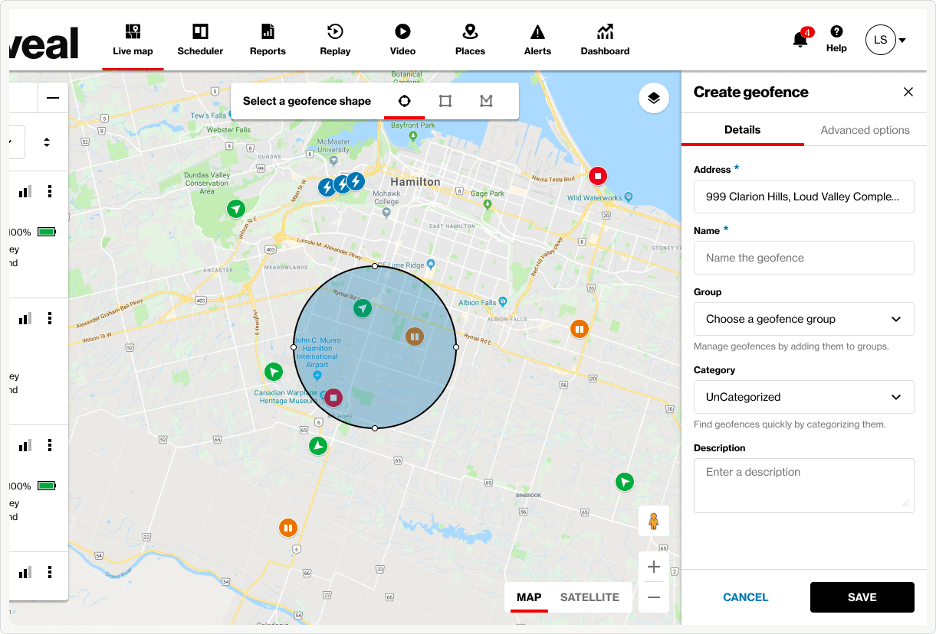Activate the Street View pegman
Screen dimensions: 936x634
pyautogui.click(x=653, y=521)
